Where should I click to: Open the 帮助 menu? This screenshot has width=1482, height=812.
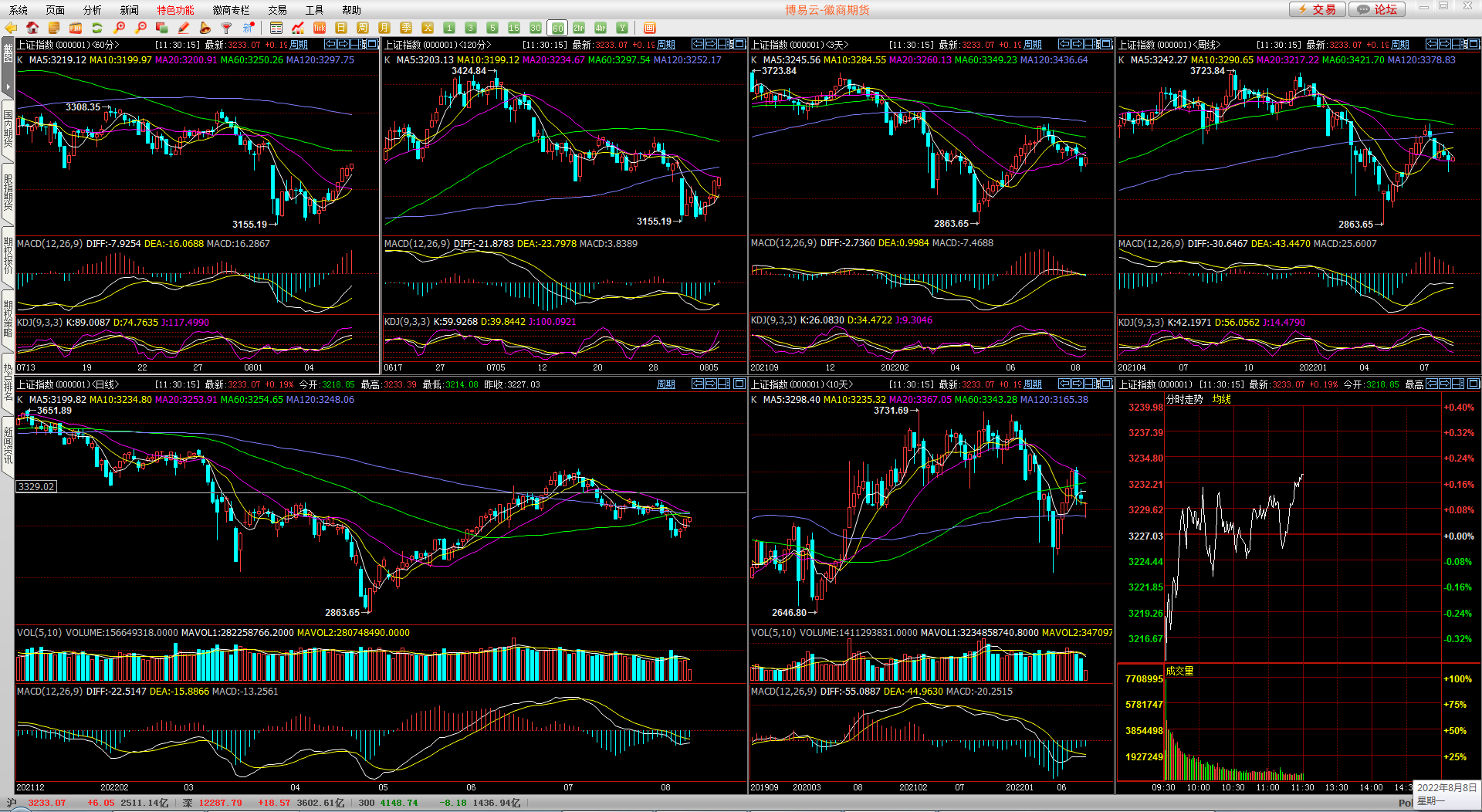pyautogui.click(x=352, y=10)
